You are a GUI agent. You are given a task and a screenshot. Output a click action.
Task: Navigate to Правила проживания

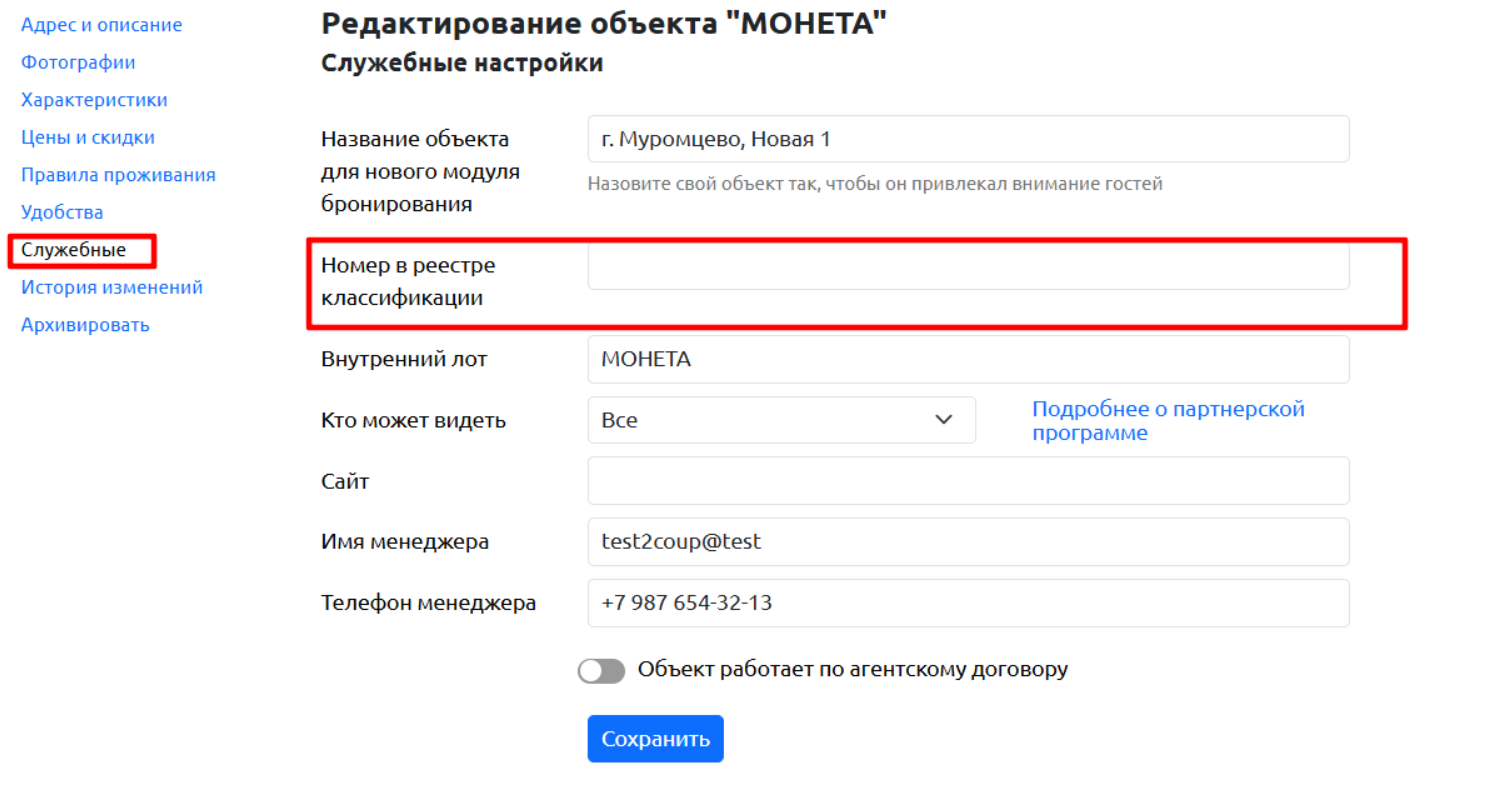[118, 175]
